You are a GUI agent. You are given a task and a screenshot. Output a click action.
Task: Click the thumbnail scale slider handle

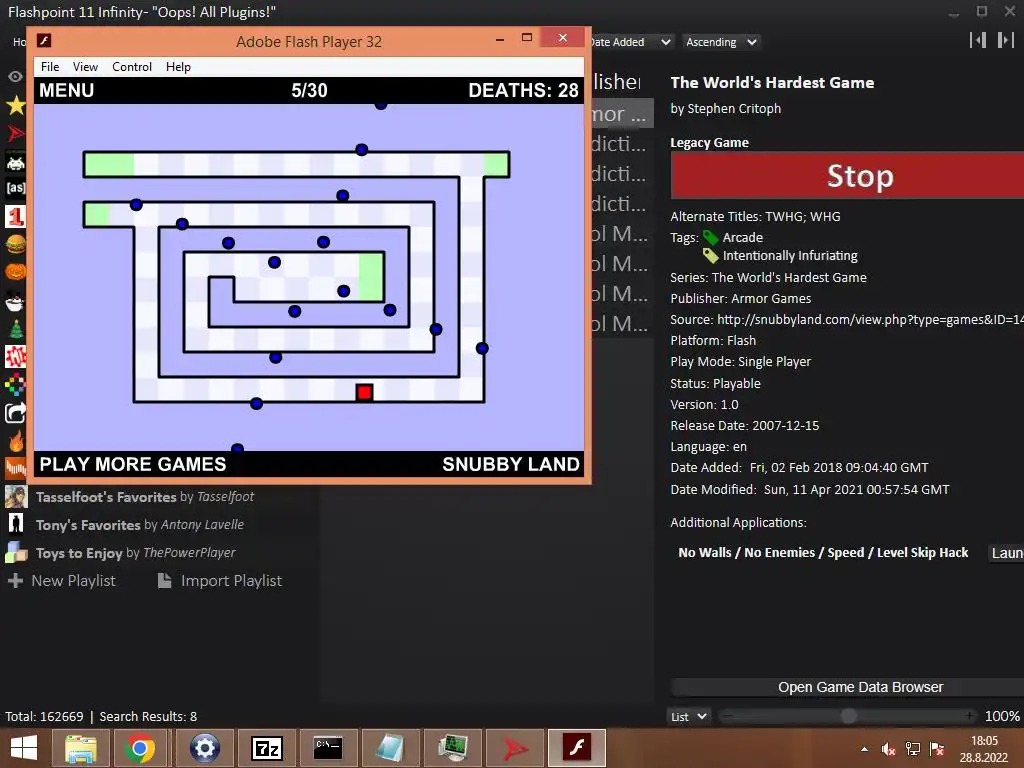848,716
